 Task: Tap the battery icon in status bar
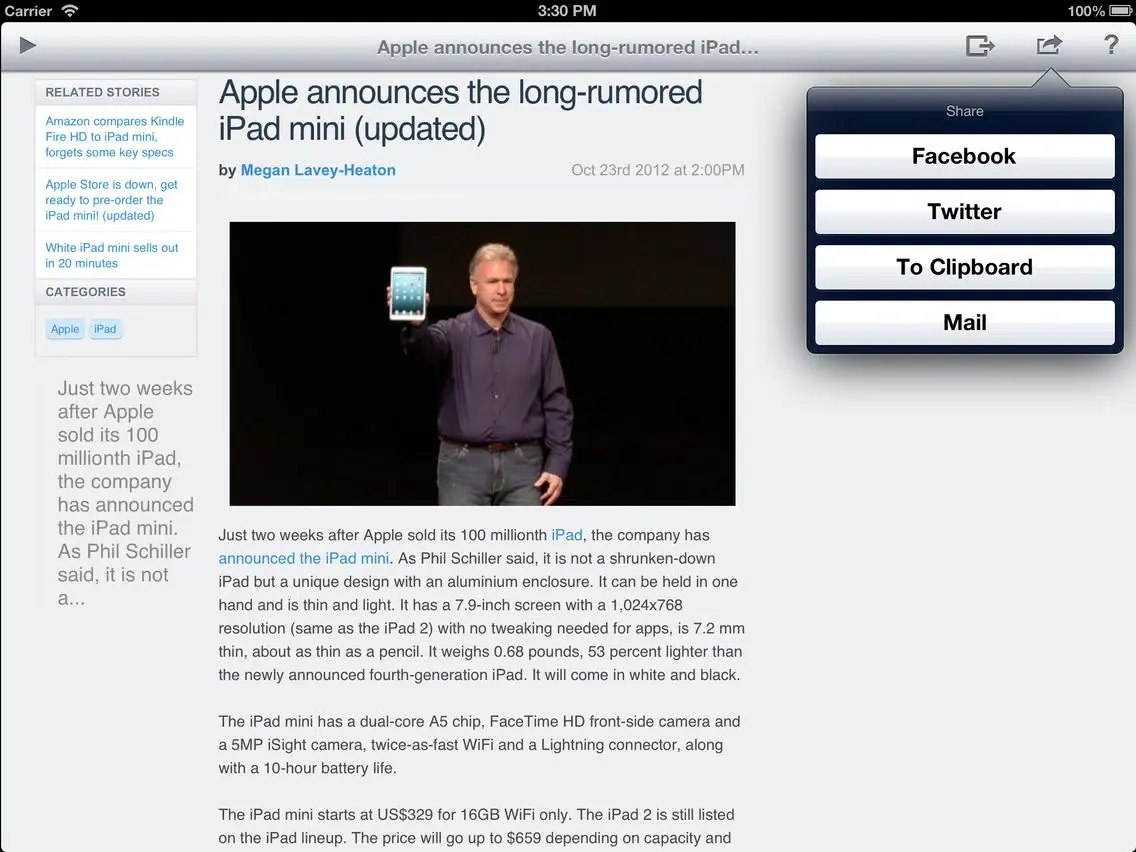point(1120,11)
